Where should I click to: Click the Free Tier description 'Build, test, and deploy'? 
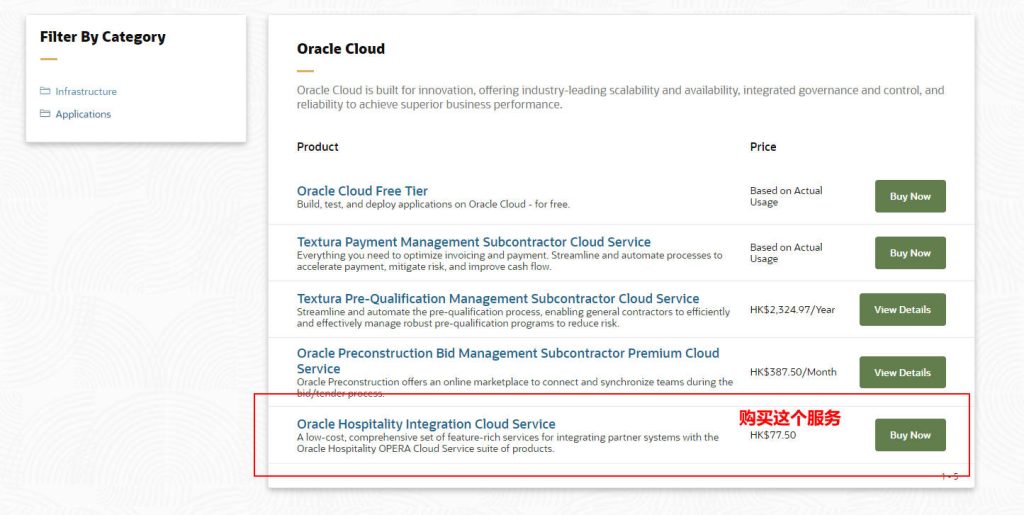(x=433, y=204)
